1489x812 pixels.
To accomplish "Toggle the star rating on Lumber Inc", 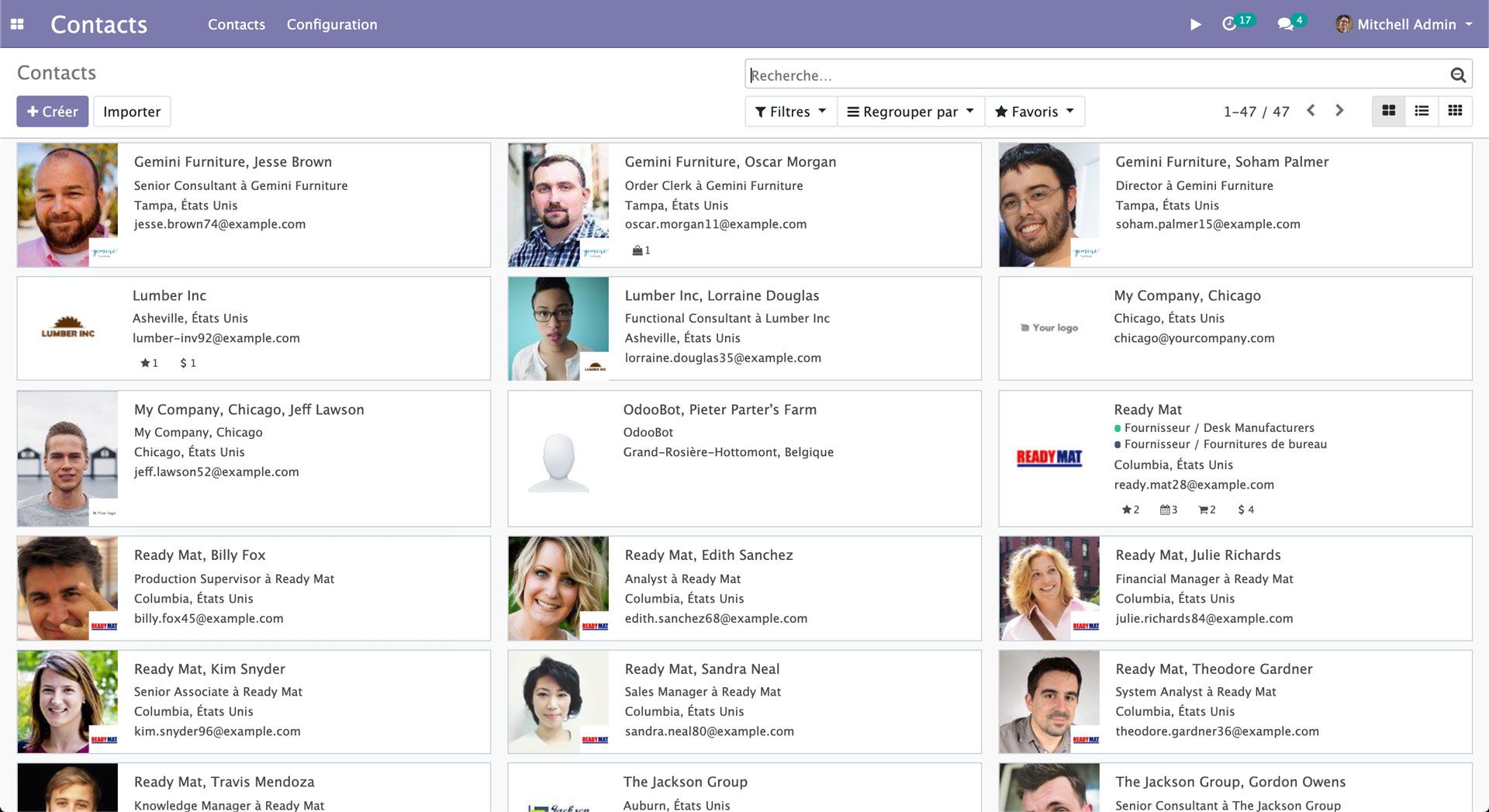I will (x=146, y=362).
